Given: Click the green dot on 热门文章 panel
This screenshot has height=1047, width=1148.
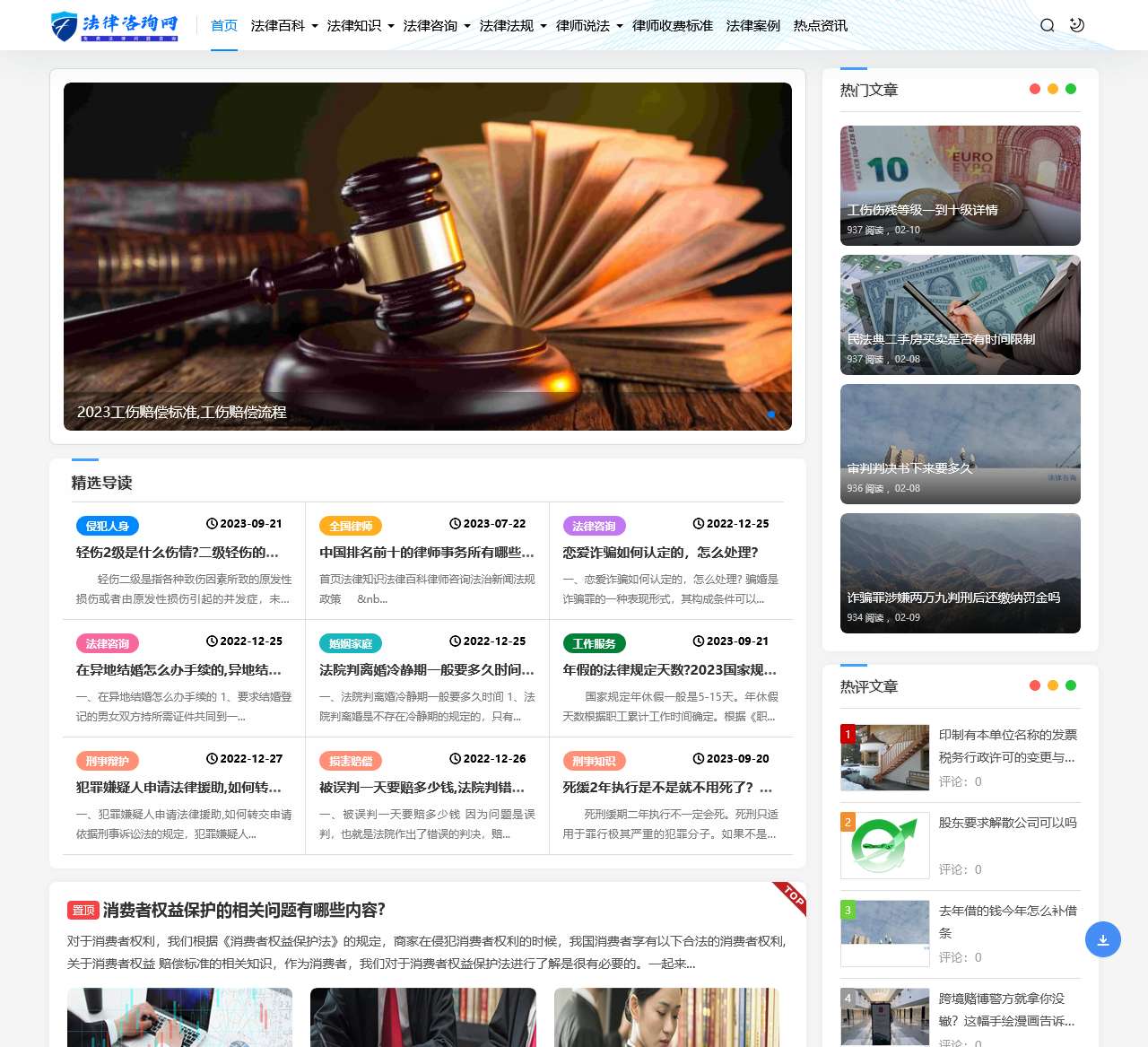Looking at the screenshot, I should pyautogui.click(x=1070, y=89).
